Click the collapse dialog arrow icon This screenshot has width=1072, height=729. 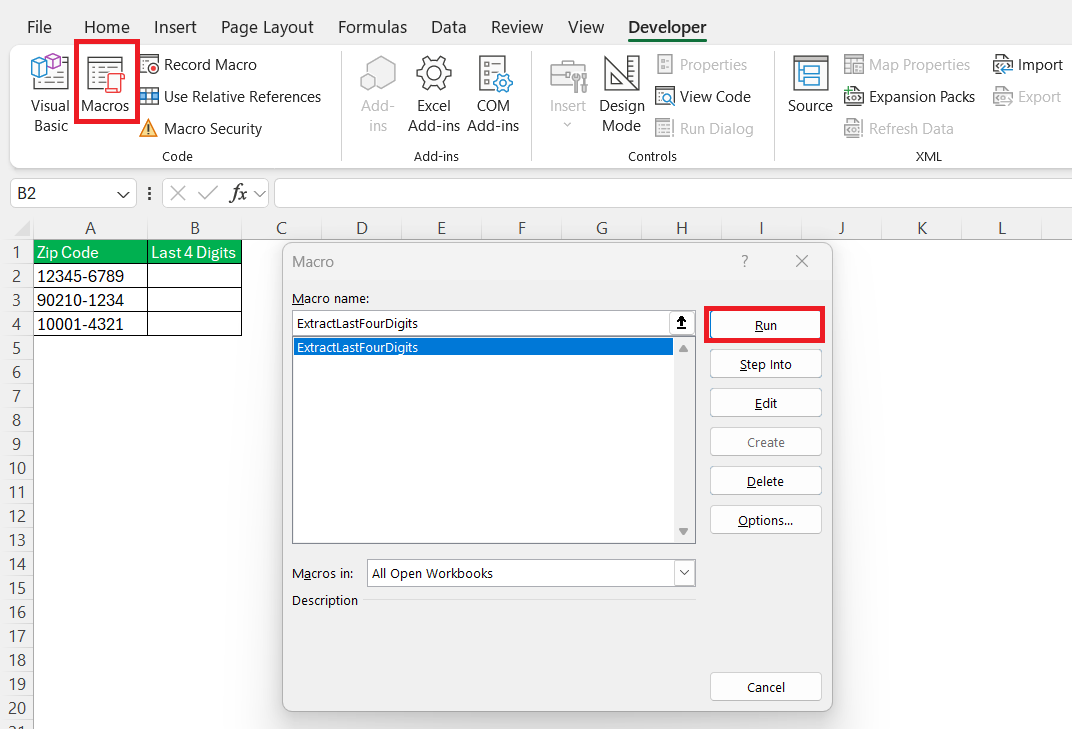click(682, 323)
